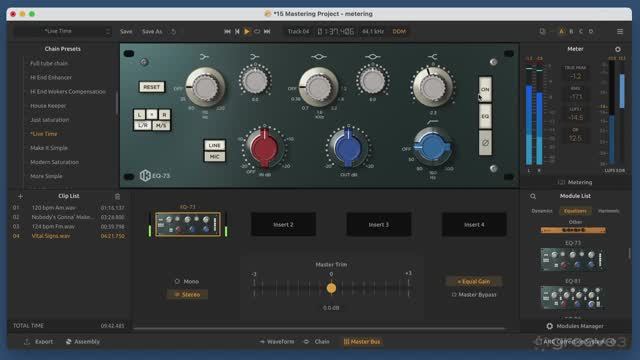Select snapshot B

(x=571, y=31)
